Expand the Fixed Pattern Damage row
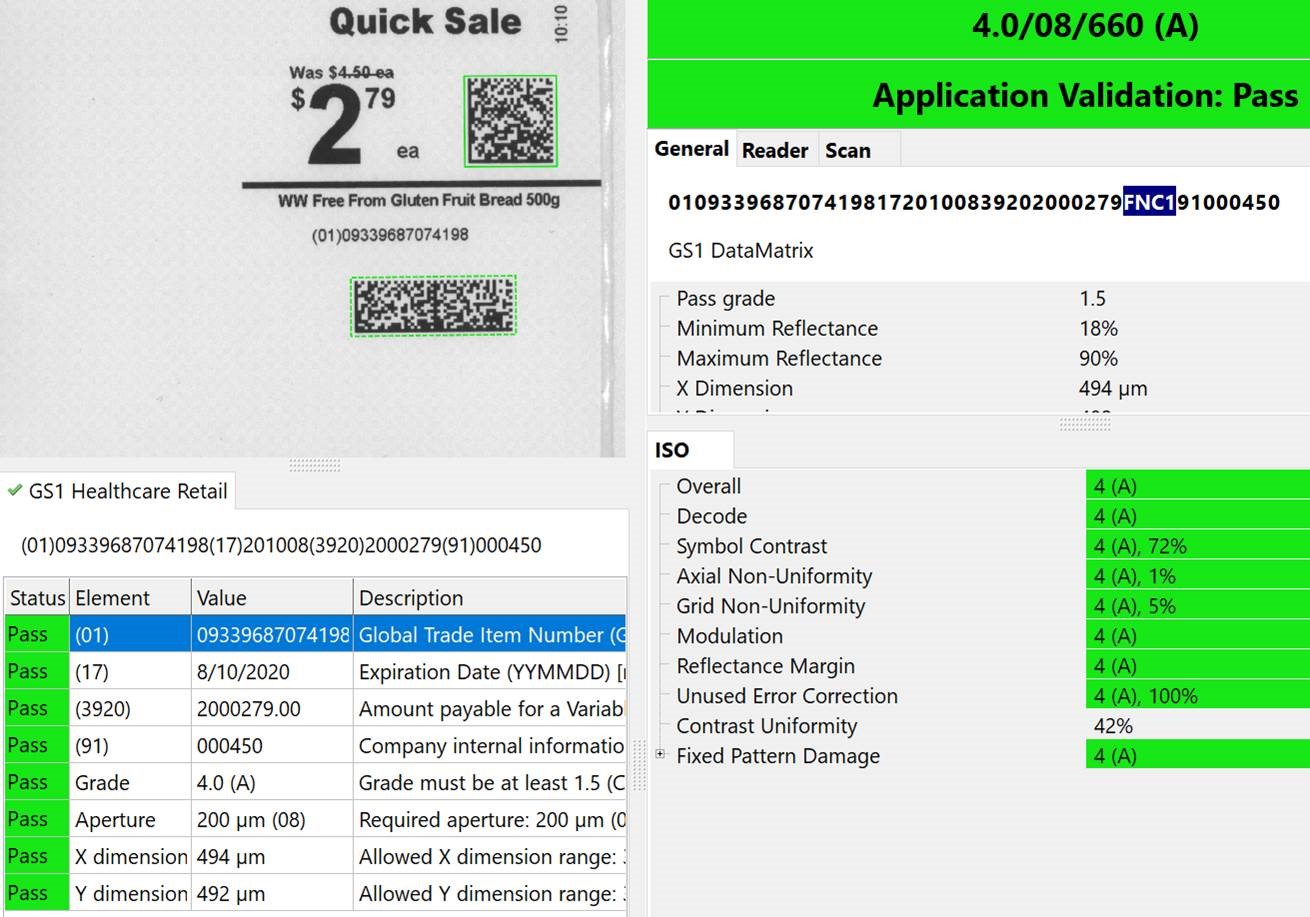 click(x=660, y=754)
